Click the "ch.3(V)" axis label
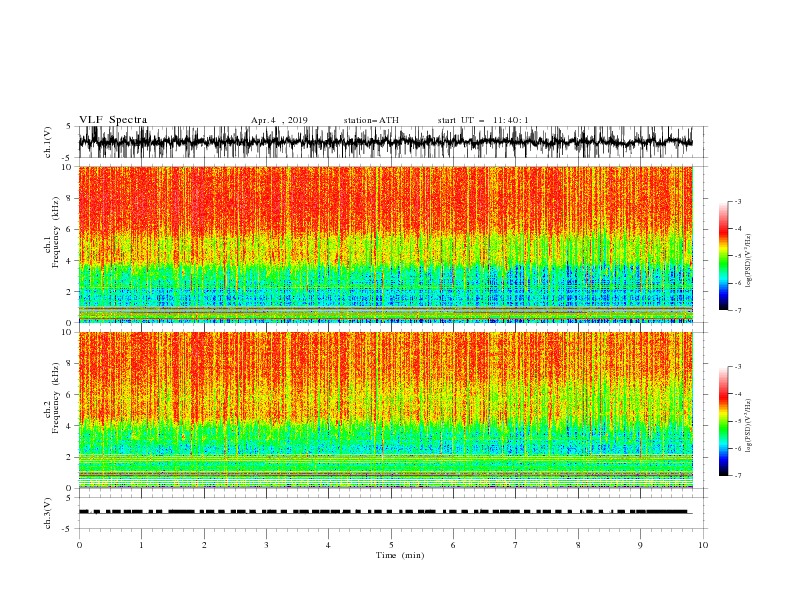Screen dimensions: 792x612 click(48, 513)
